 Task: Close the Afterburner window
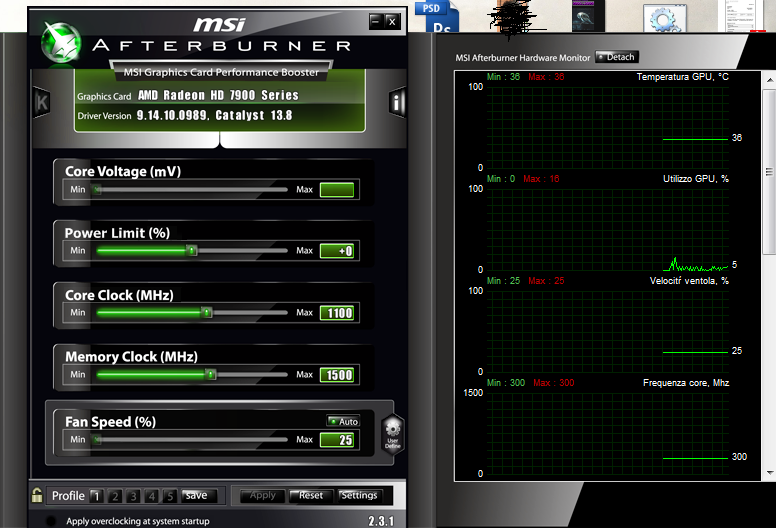[392, 21]
